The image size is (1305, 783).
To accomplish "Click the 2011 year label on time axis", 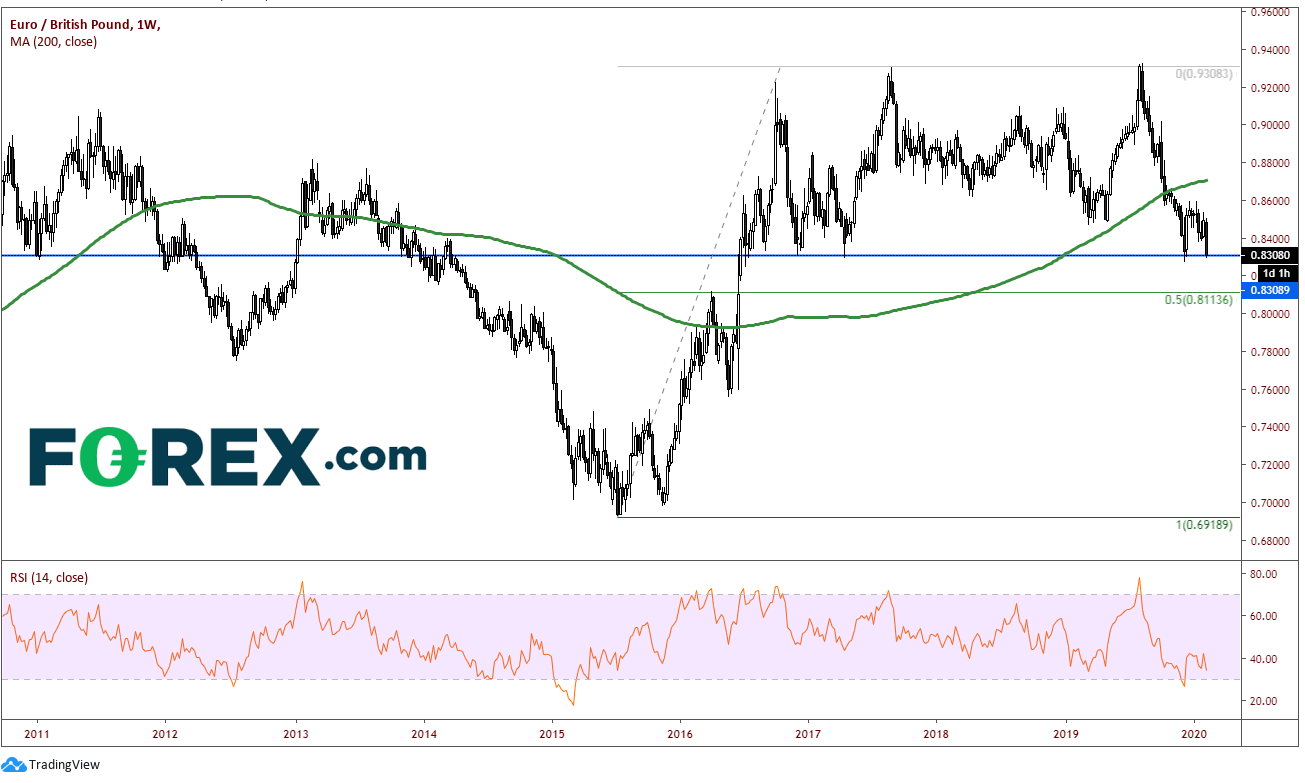I will tap(38, 734).
